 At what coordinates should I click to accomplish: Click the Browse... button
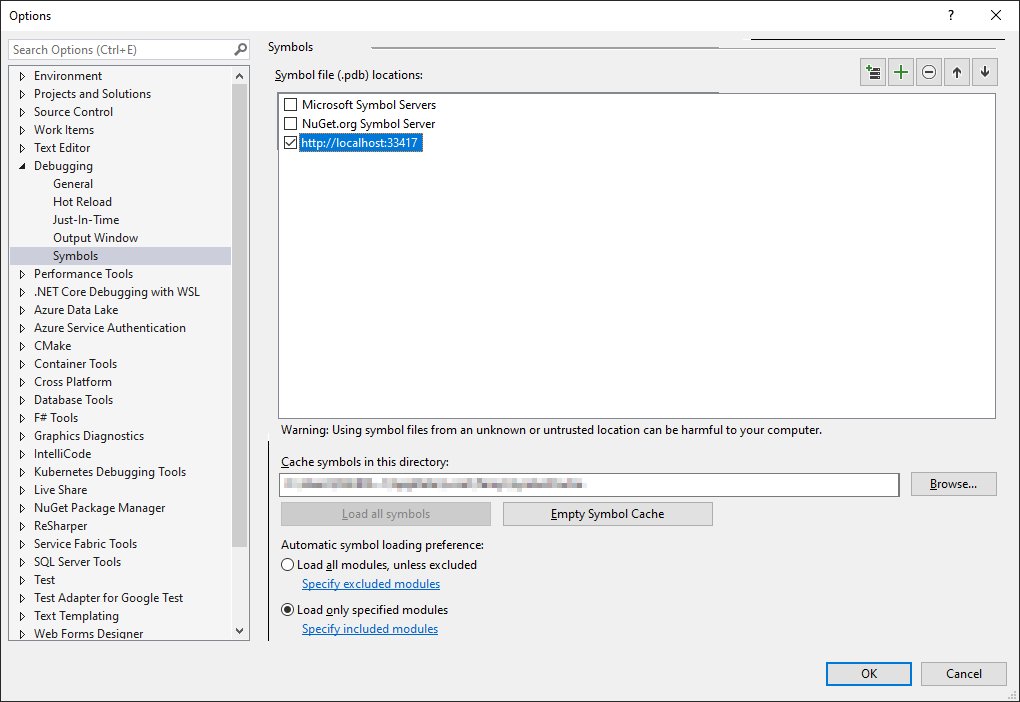click(953, 484)
